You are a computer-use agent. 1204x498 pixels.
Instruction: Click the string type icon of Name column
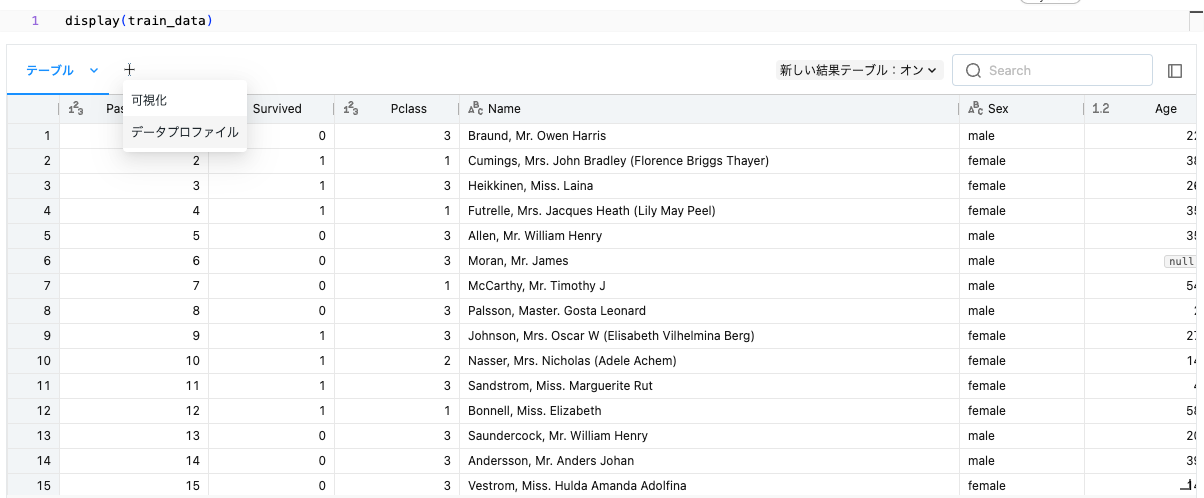pyautogui.click(x=476, y=108)
